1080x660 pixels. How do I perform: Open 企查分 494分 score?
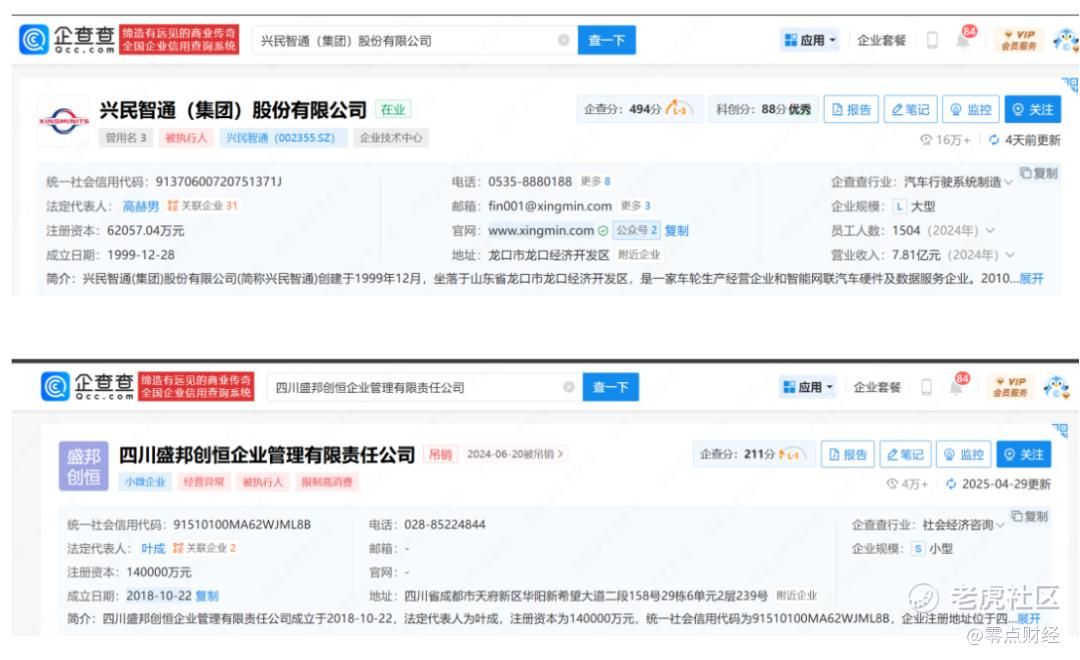[640, 109]
